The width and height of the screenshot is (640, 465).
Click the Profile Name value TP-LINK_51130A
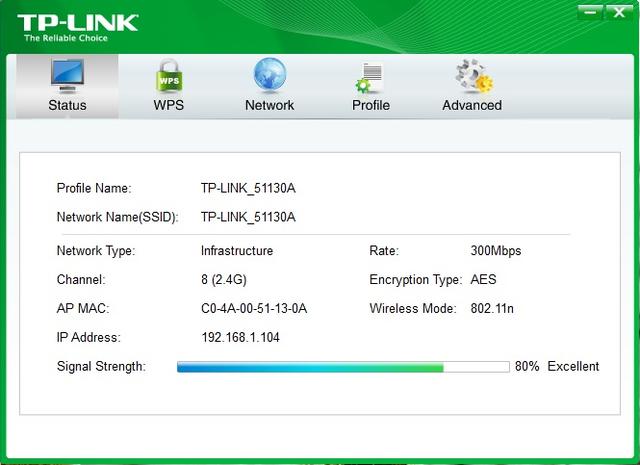click(248, 188)
